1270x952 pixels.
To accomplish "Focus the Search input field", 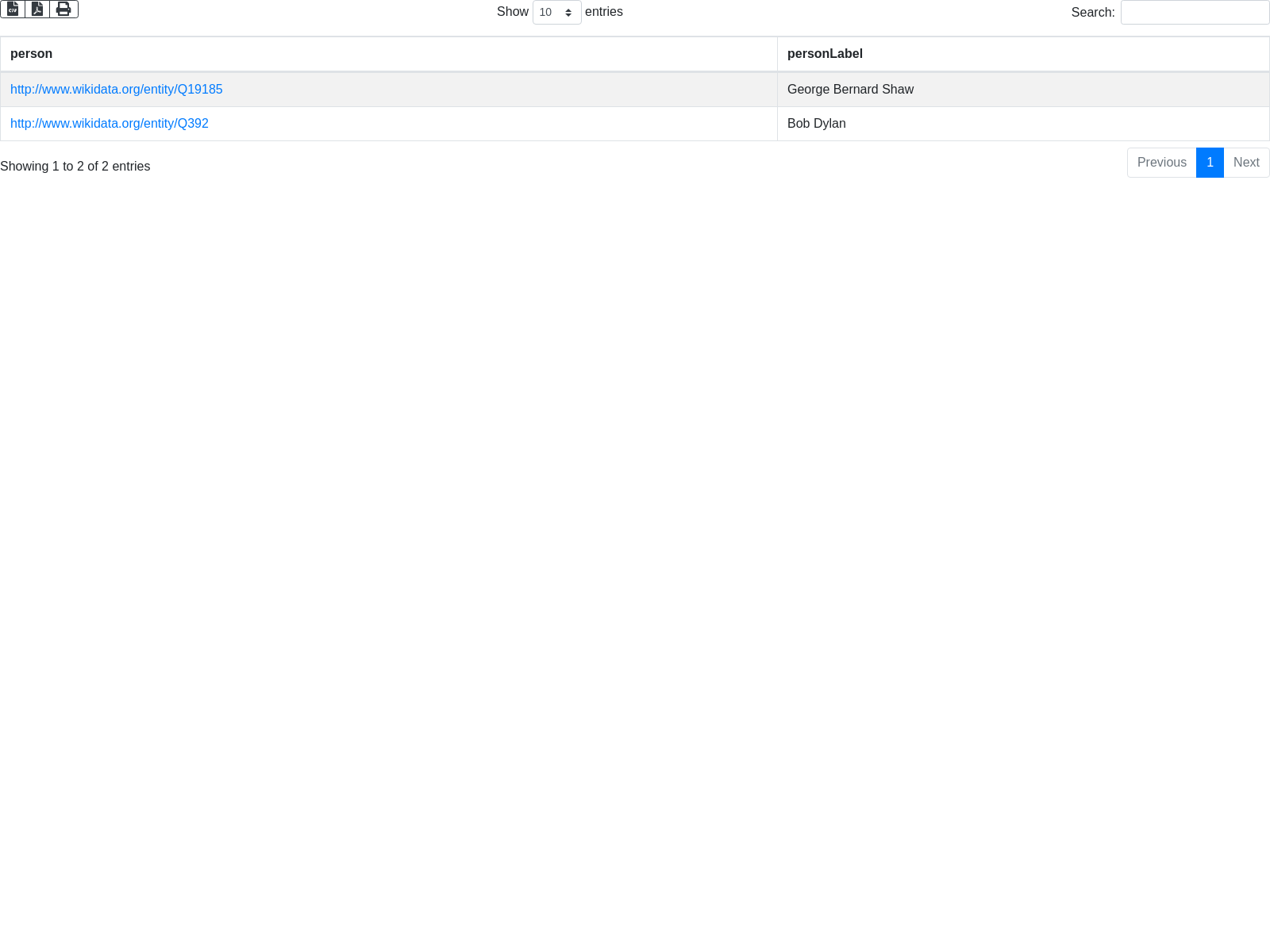I will click(x=1194, y=13).
